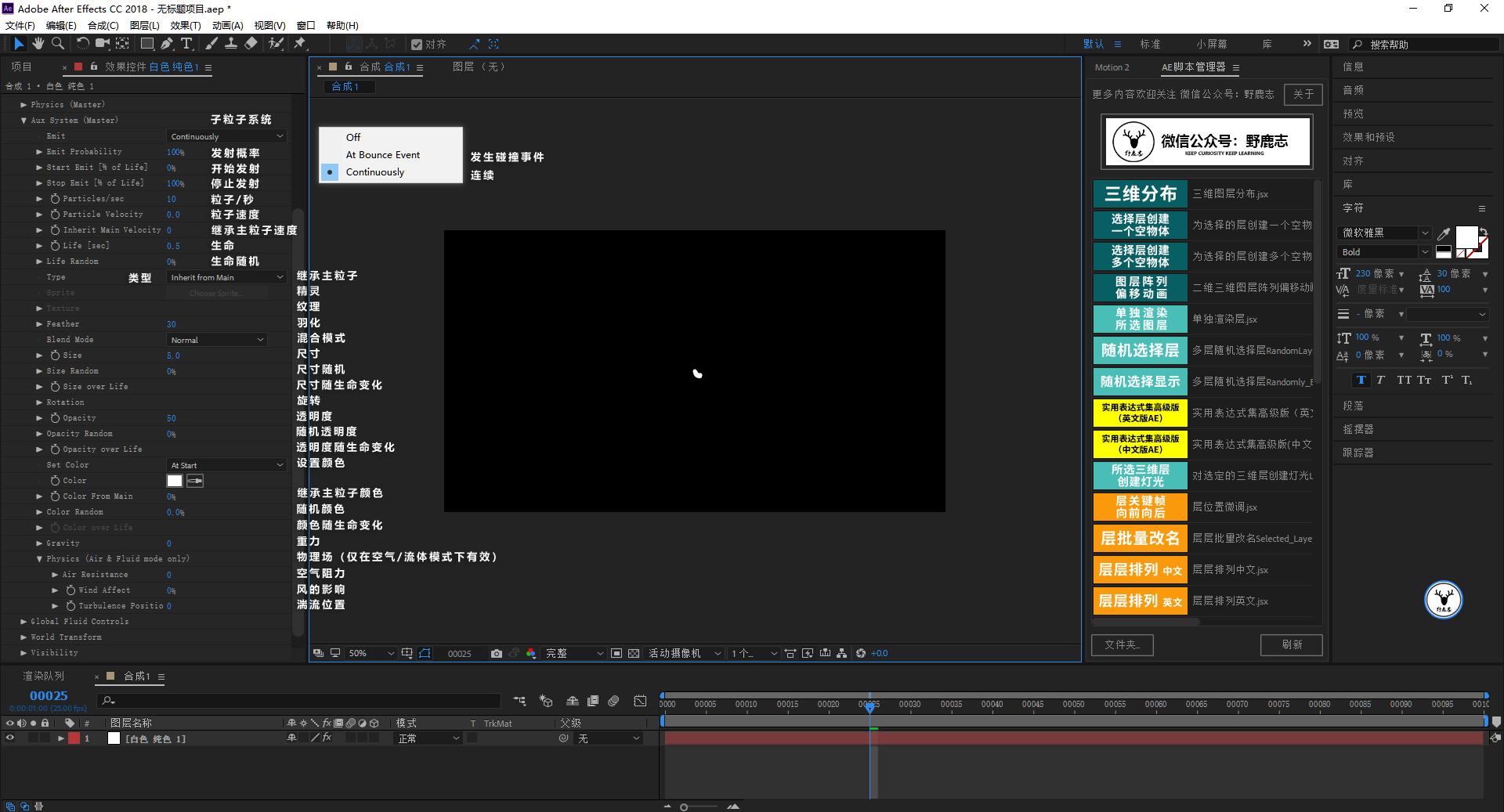Viewport: 1504px width, 812px height.
Task: Select the Eraser tool
Action: [251, 44]
